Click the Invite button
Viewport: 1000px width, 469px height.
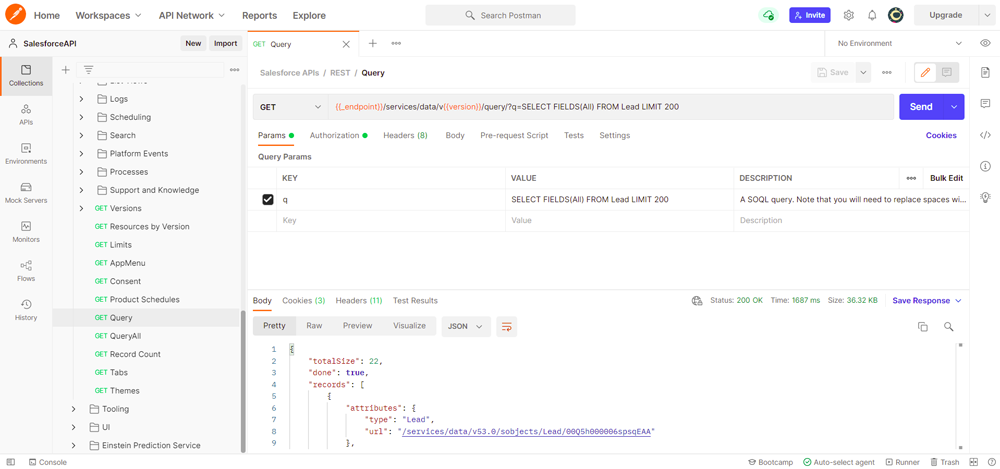pos(809,15)
